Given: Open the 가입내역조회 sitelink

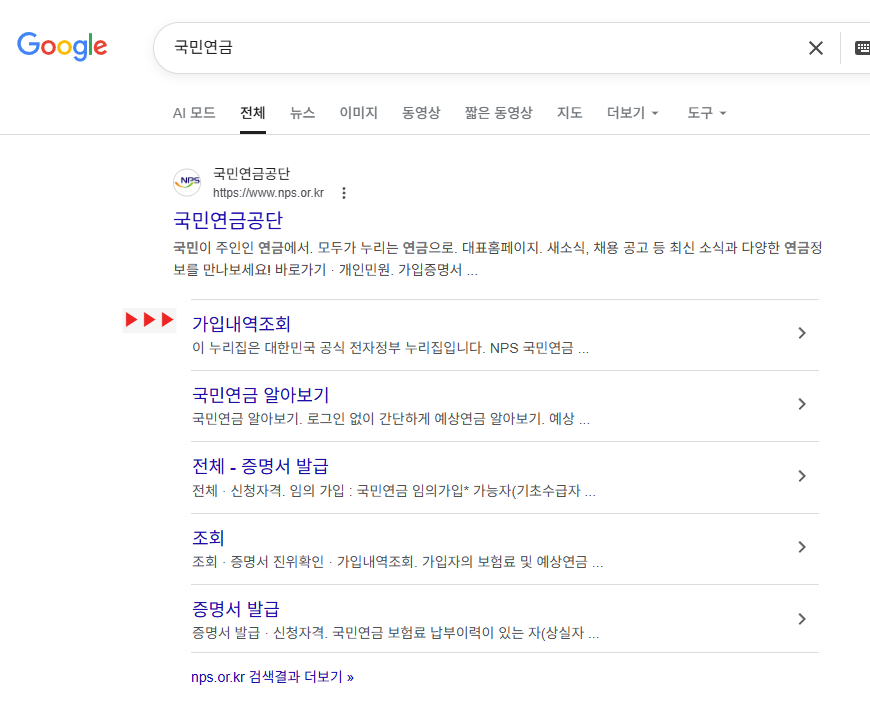Looking at the screenshot, I should point(241,324).
